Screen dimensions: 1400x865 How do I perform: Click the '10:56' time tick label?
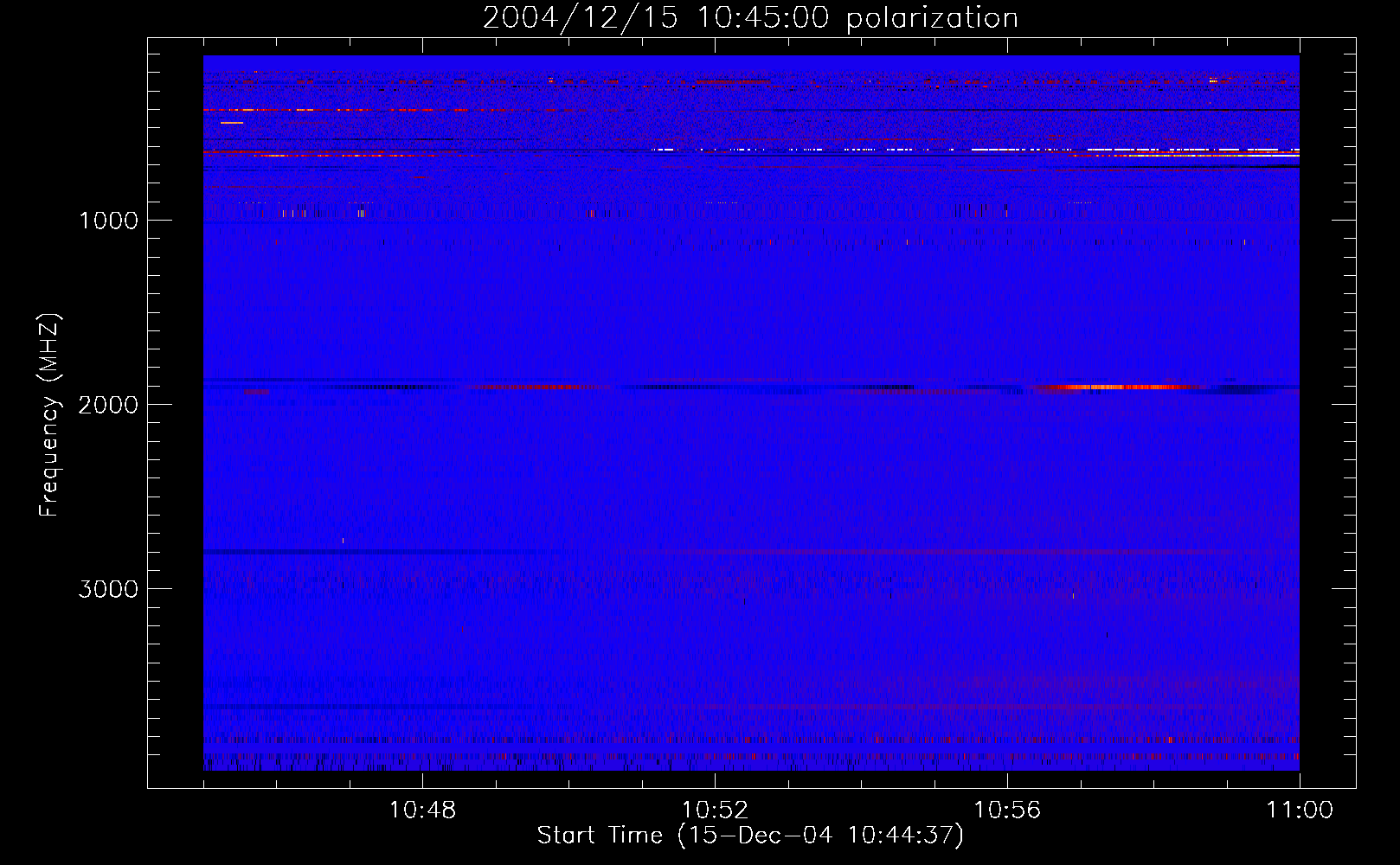coord(1007,811)
